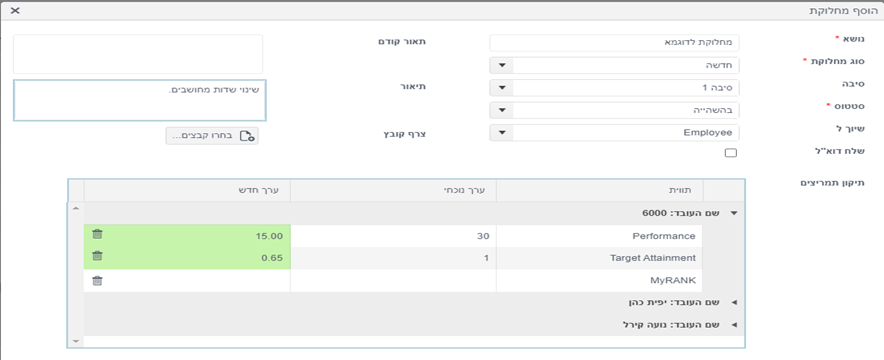The width and height of the screenshot is (884, 360).
Task: Click the בחרו קבצים file button
Action: click(212, 136)
